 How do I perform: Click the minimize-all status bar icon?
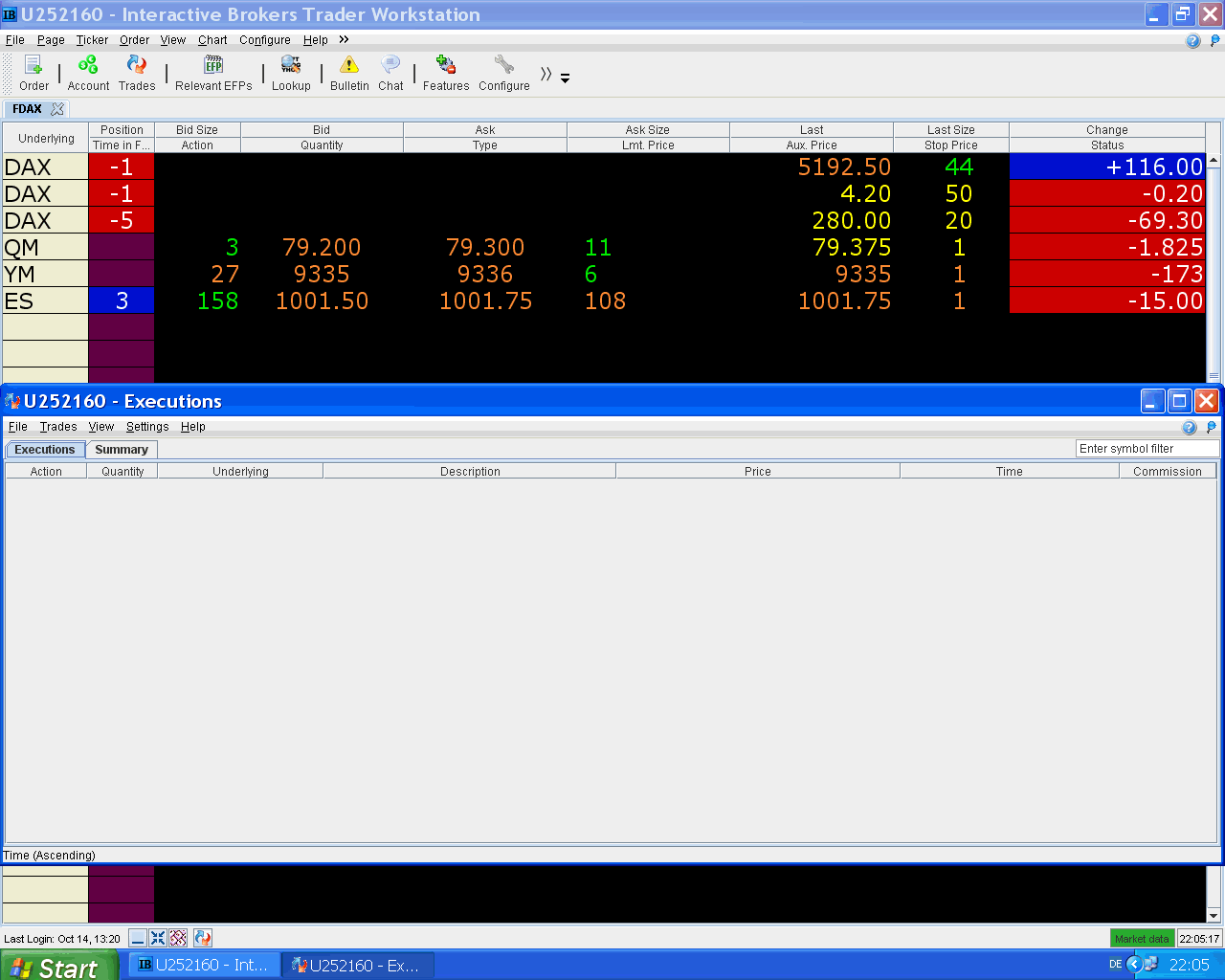(x=138, y=938)
